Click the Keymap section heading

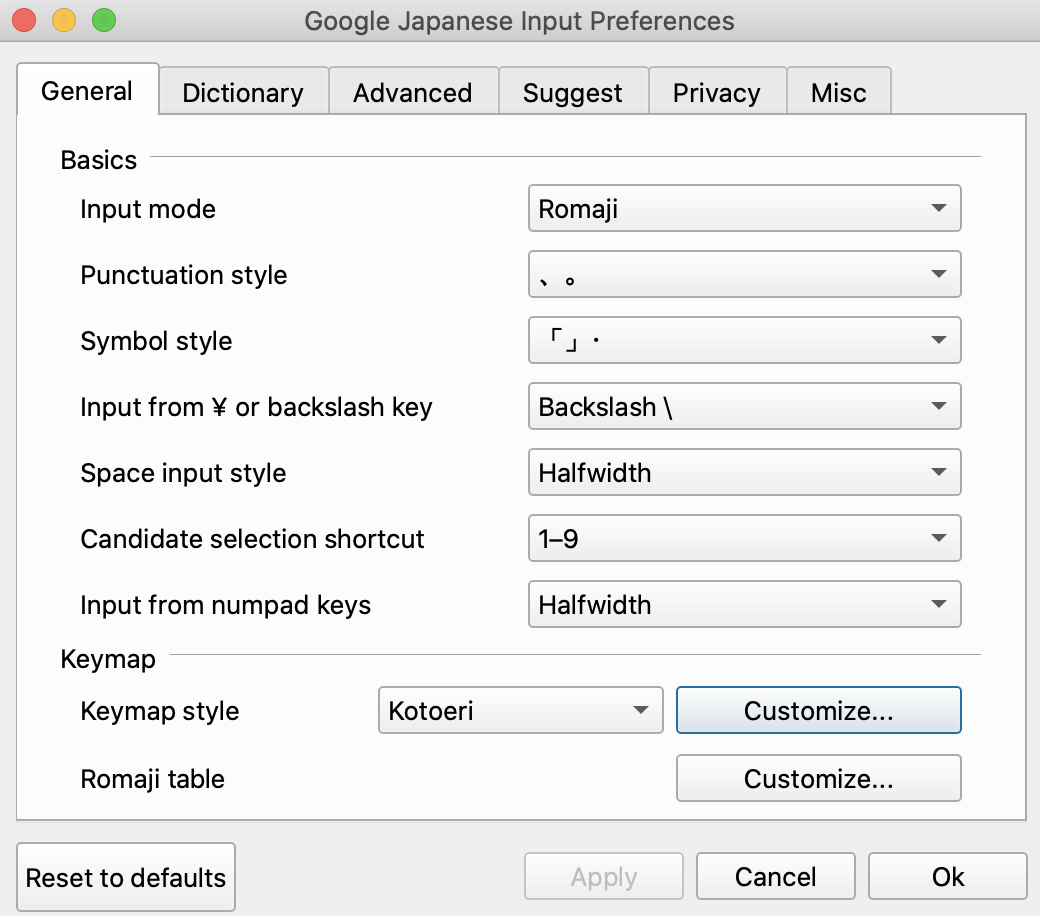point(108,659)
